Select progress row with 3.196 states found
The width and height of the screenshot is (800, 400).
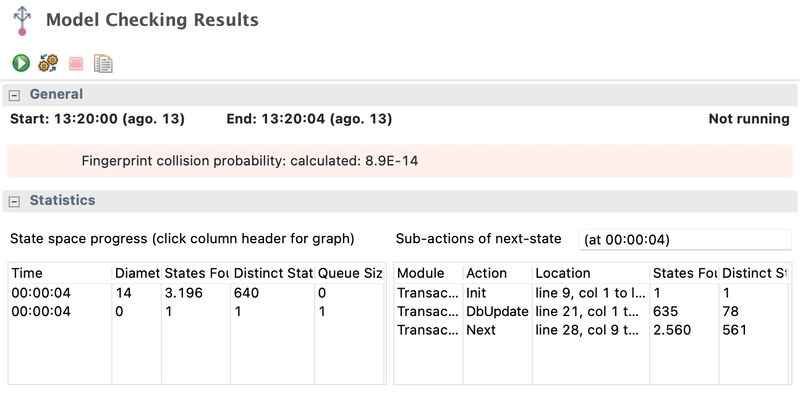click(x=197, y=293)
